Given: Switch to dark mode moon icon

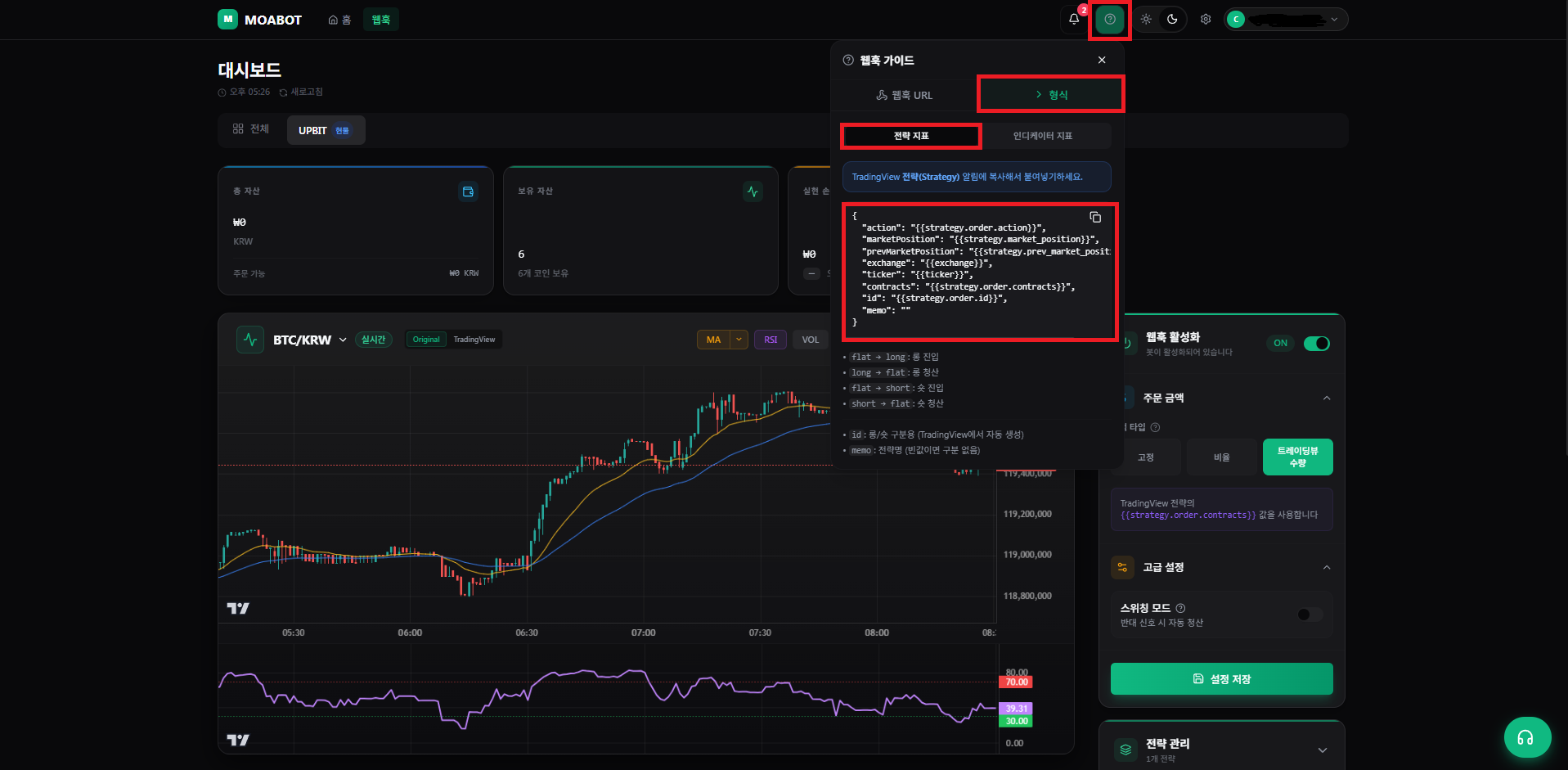Looking at the screenshot, I should (x=1172, y=19).
